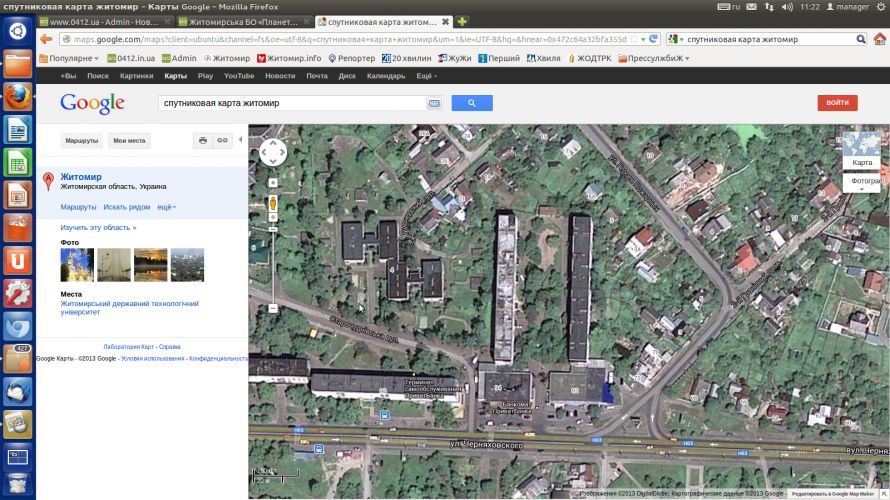Select the Street View pegman icon

[x=273, y=203]
